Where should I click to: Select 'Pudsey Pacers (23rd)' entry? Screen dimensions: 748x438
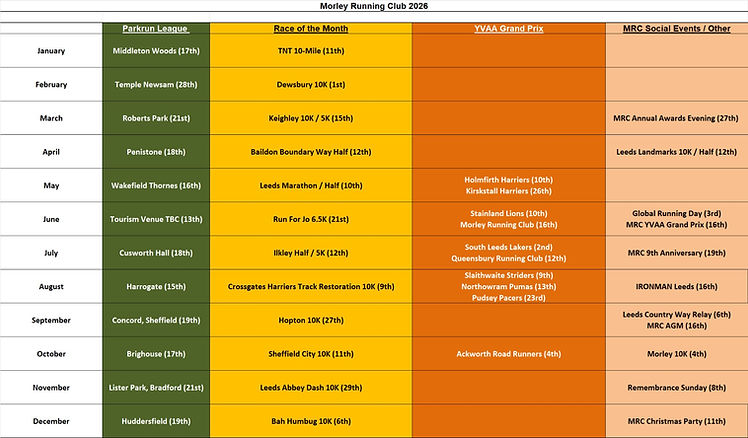point(509,298)
